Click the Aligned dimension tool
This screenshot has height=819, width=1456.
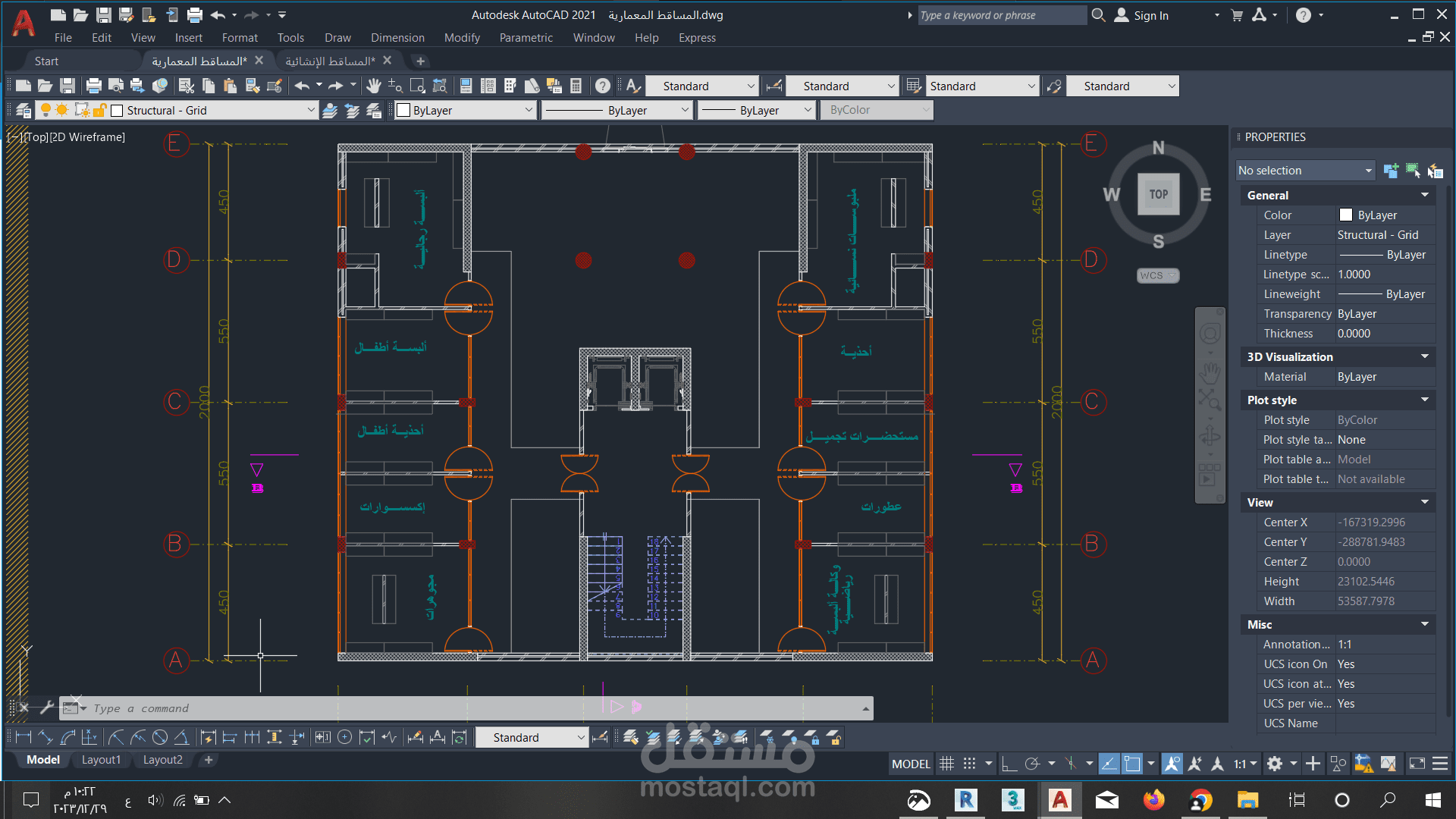click(45, 738)
